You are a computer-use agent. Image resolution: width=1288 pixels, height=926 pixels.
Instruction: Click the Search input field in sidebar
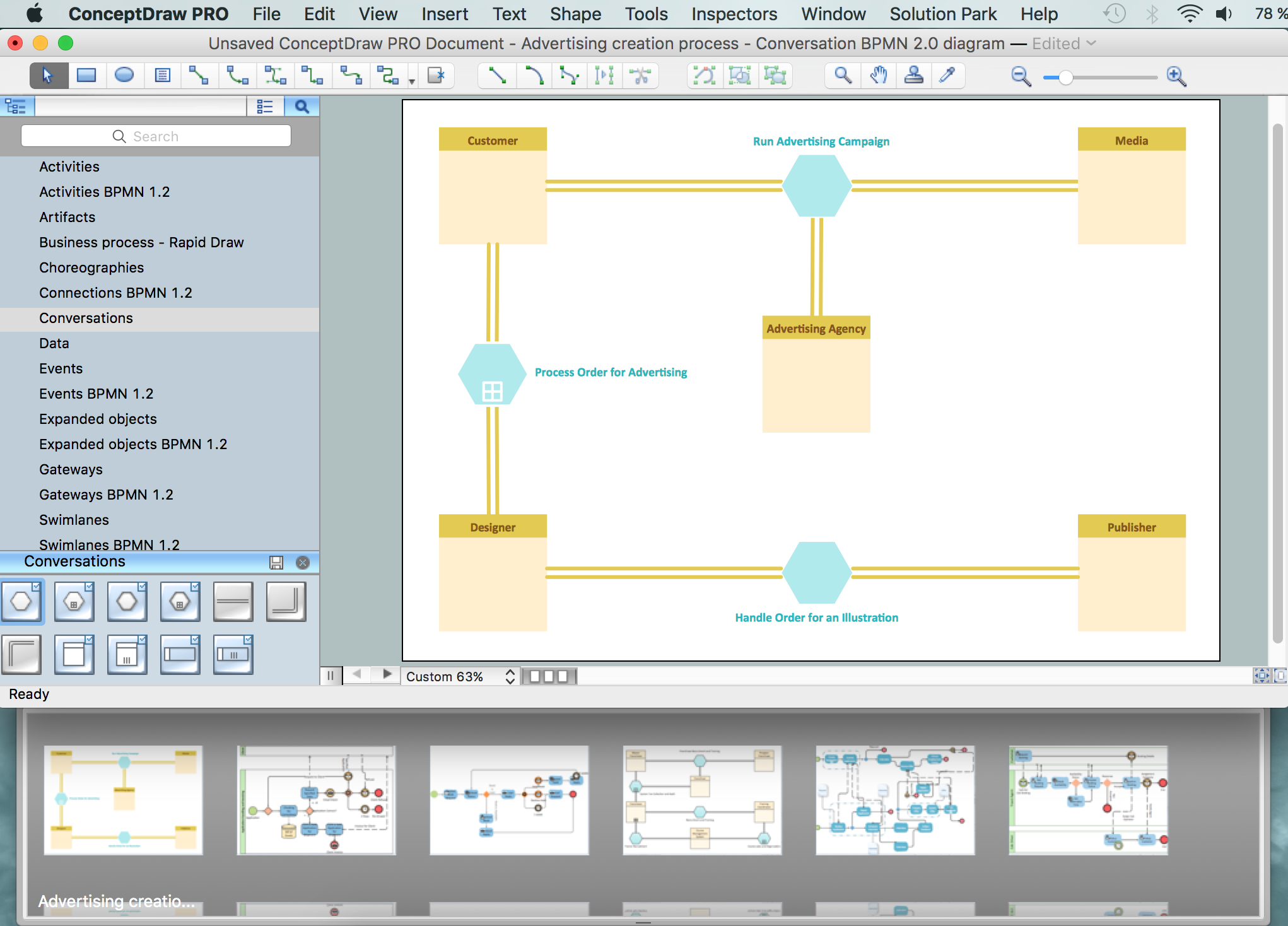coord(155,136)
